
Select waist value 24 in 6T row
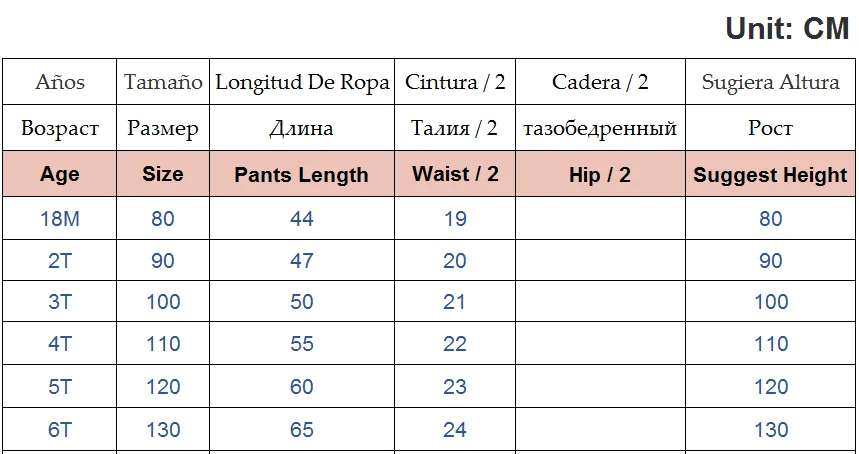tap(455, 430)
